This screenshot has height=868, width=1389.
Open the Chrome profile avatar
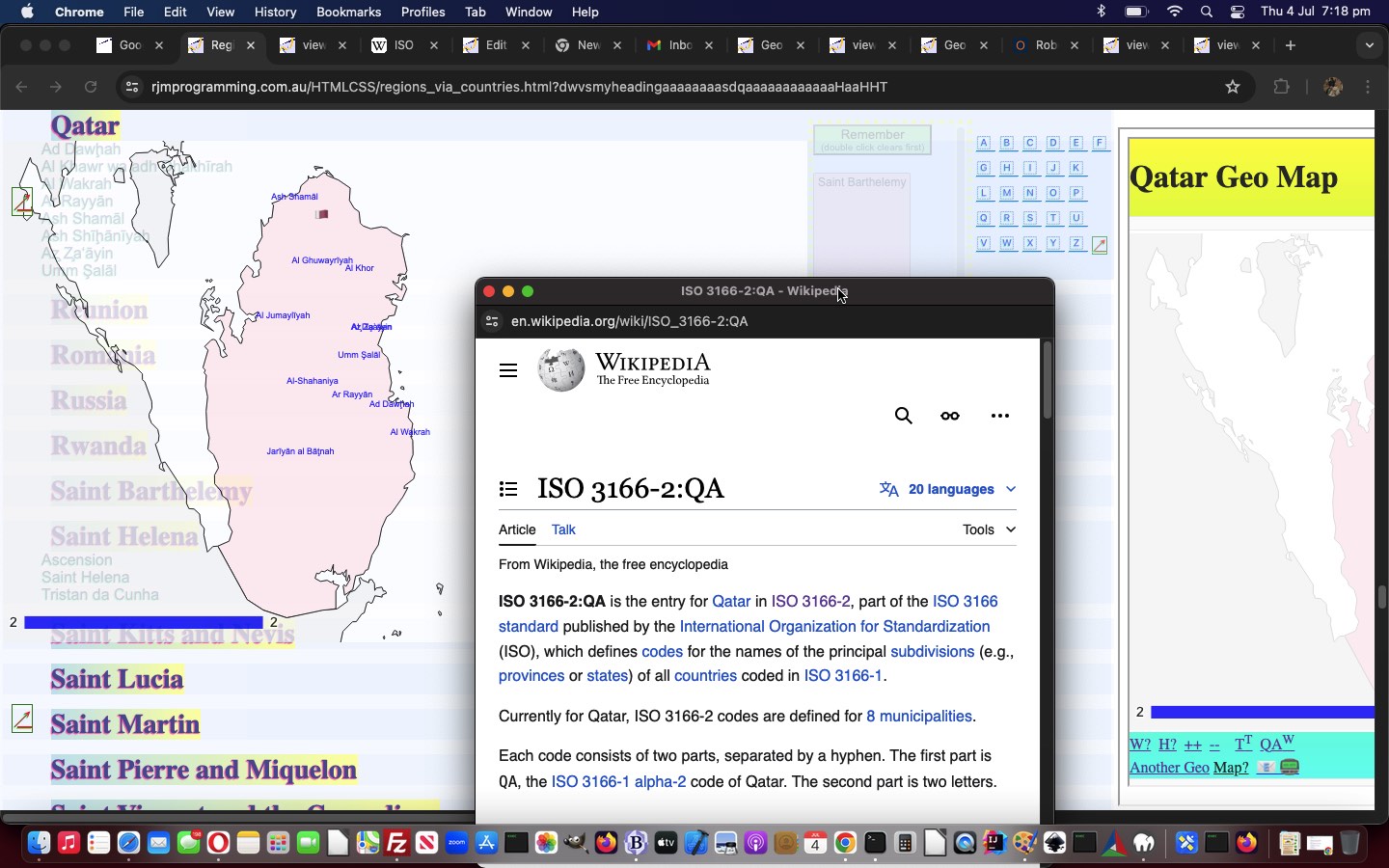click(1333, 87)
